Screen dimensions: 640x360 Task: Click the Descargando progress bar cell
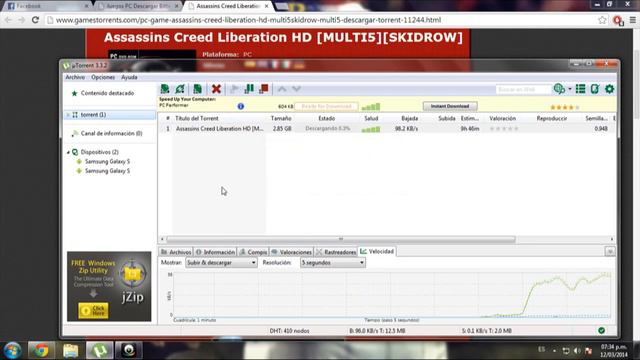(x=328, y=129)
